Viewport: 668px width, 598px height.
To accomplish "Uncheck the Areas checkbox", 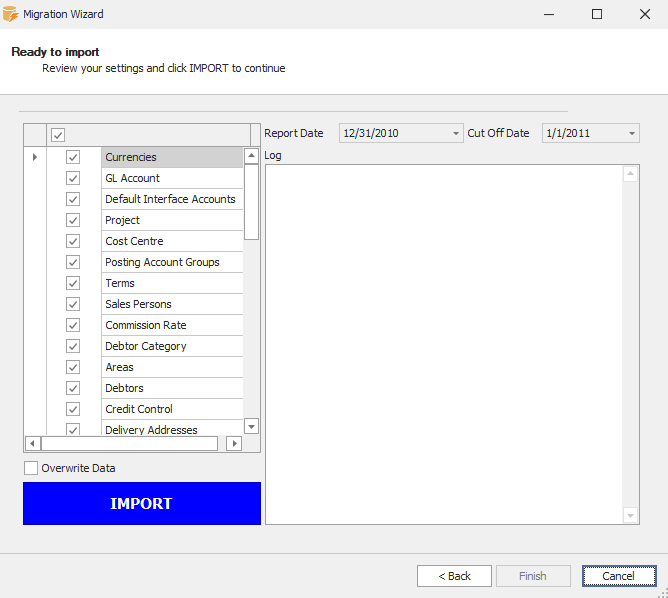I will [73, 367].
